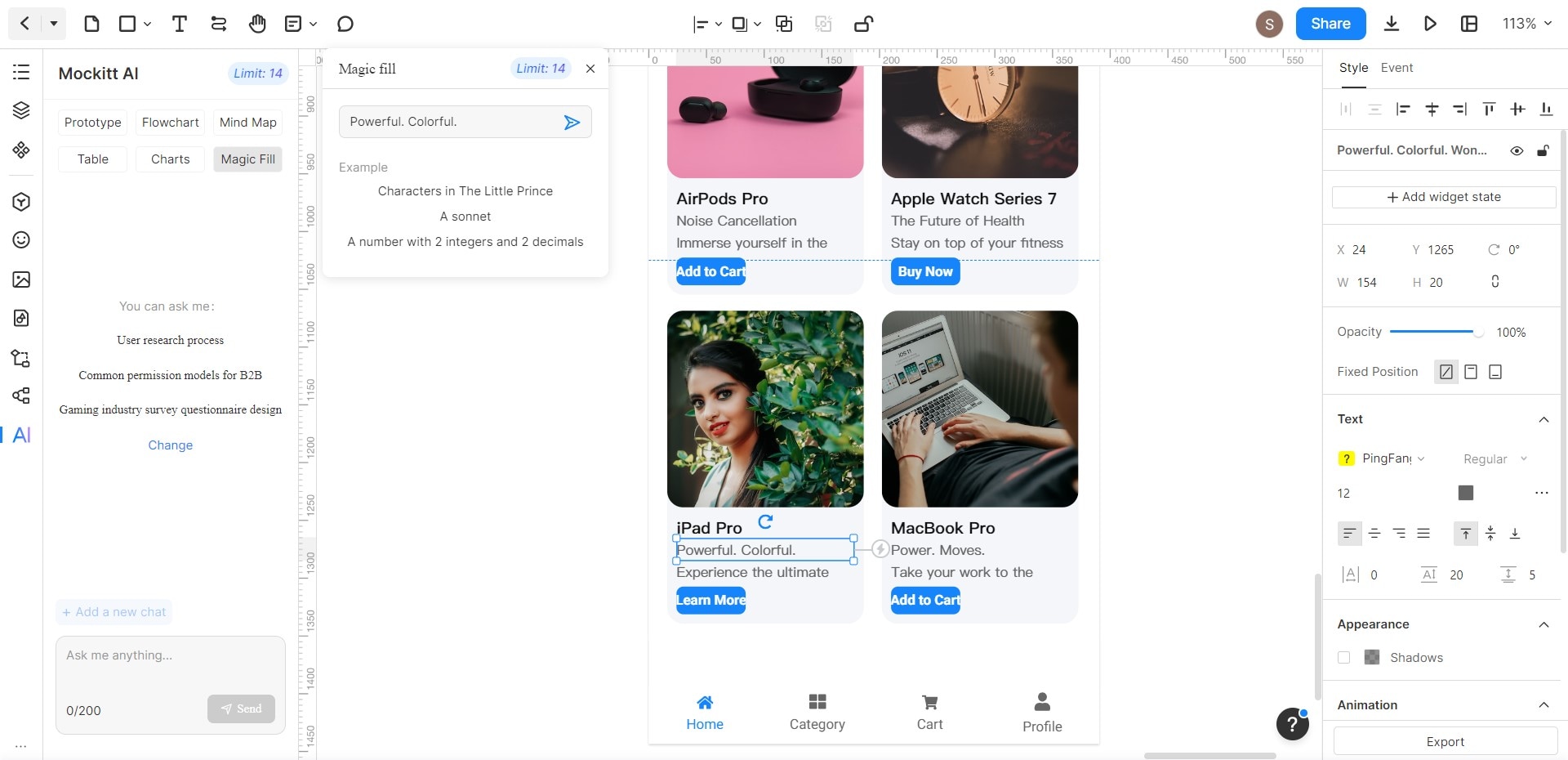This screenshot has width=1568, height=760.
Task: Click the group layers icon
Action: click(784, 24)
